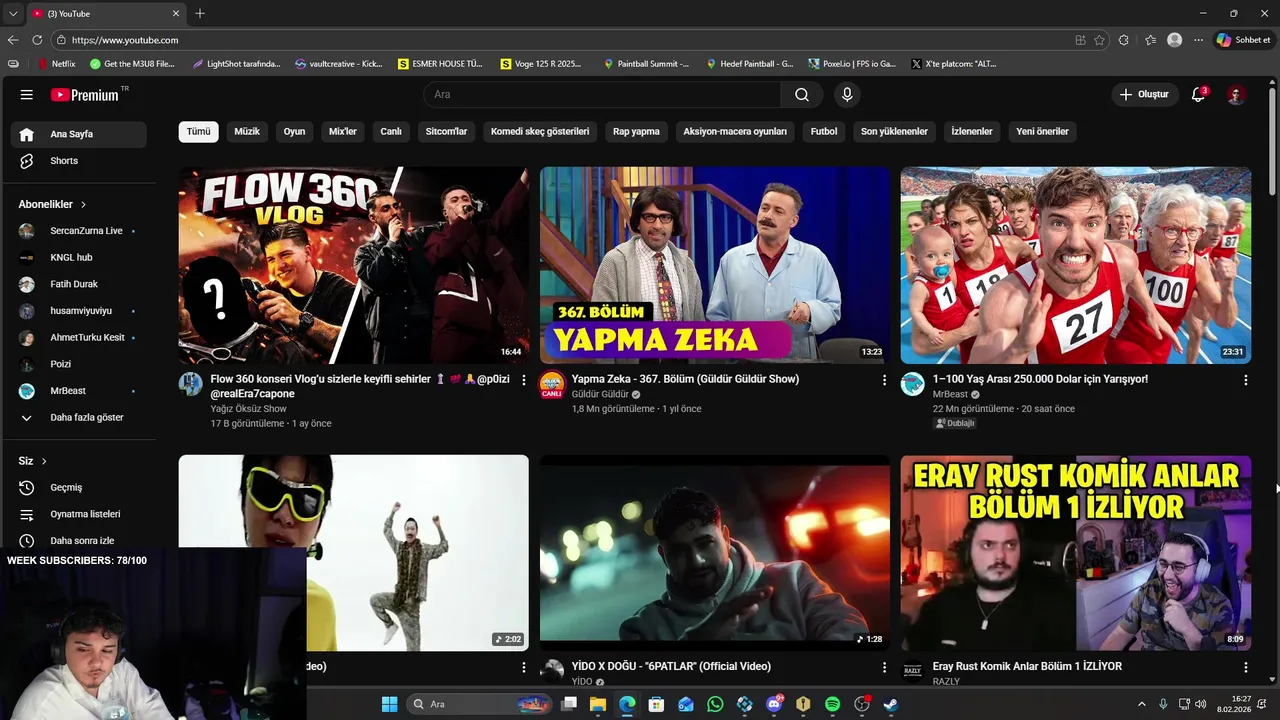Open File Explorer from taskbar
1280x720 pixels.
[598, 704]
